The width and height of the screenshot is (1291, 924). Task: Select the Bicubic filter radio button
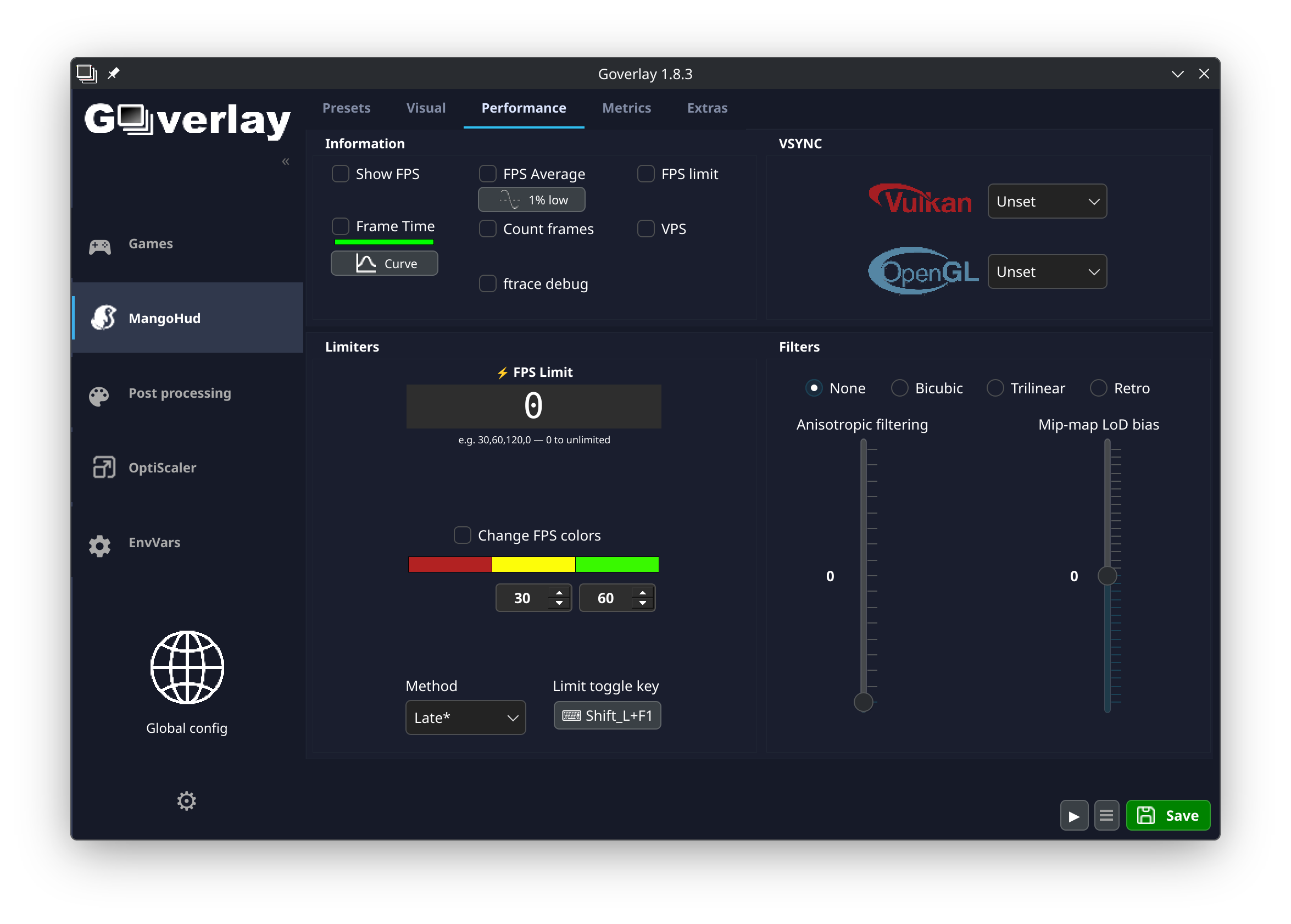click(x=899, y=387)
